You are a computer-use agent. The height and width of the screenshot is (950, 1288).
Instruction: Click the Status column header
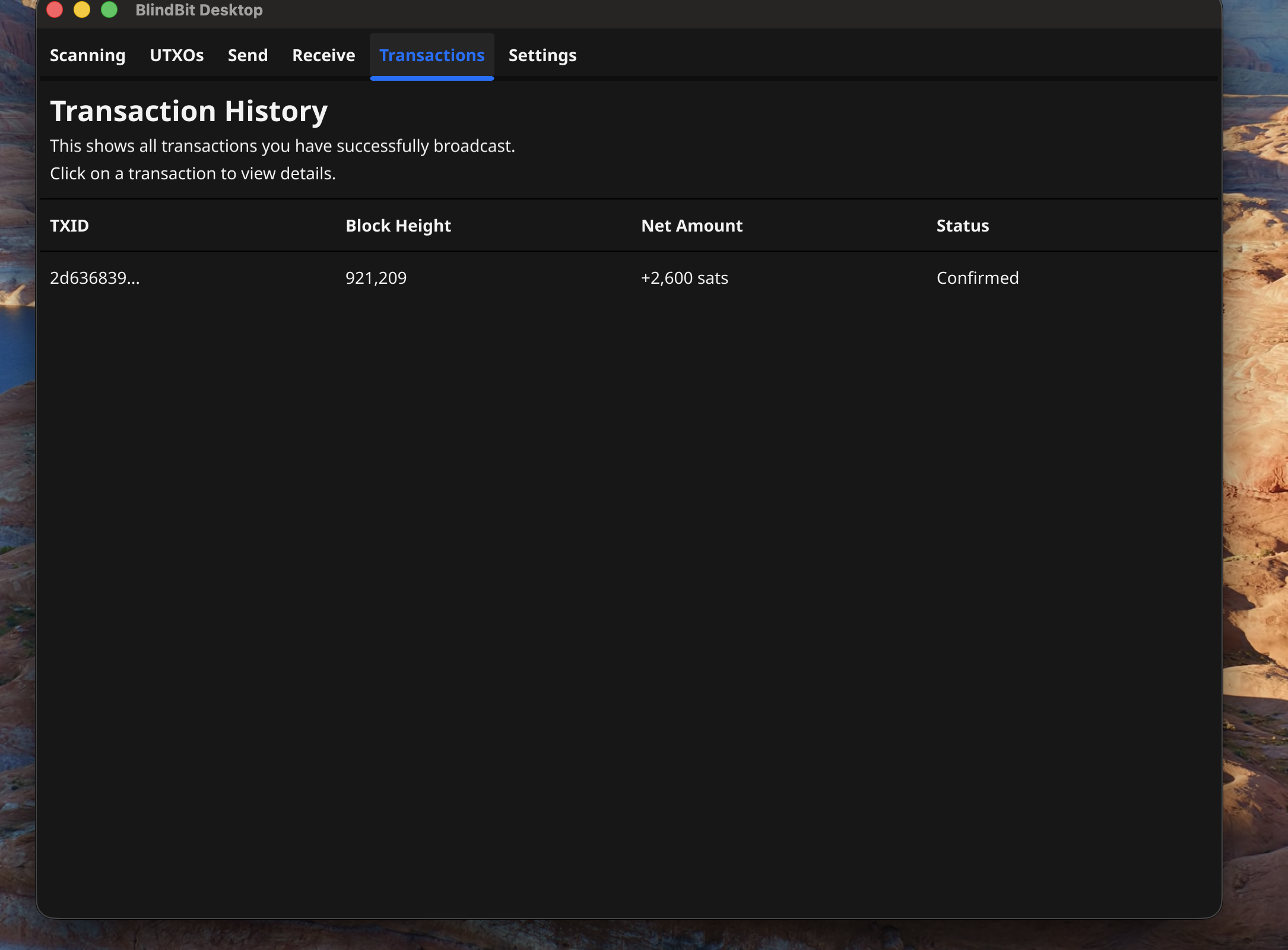(962, 226)
